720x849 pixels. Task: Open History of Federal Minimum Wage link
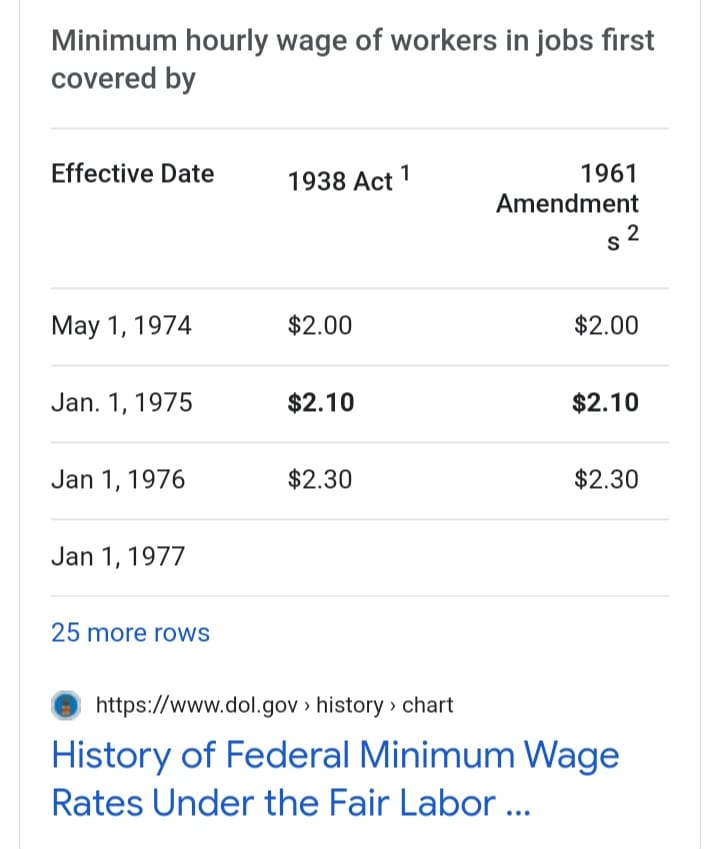(335, 779)
